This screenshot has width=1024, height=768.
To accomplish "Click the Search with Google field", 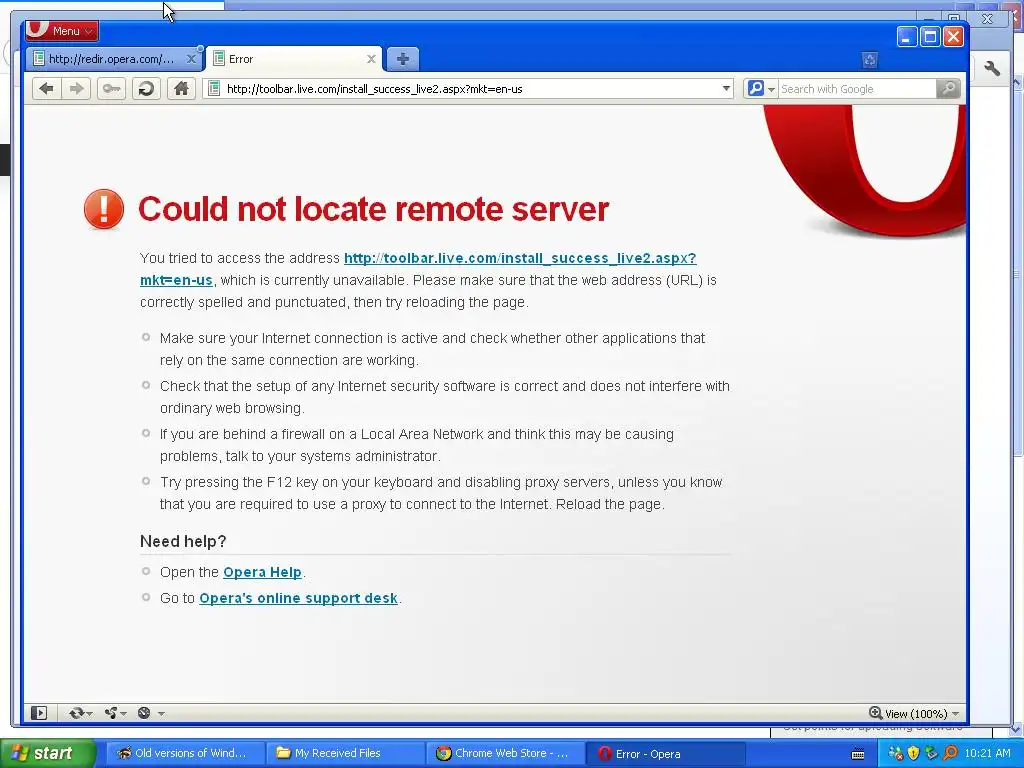I will pyautogui.click(x=857, y=89).
